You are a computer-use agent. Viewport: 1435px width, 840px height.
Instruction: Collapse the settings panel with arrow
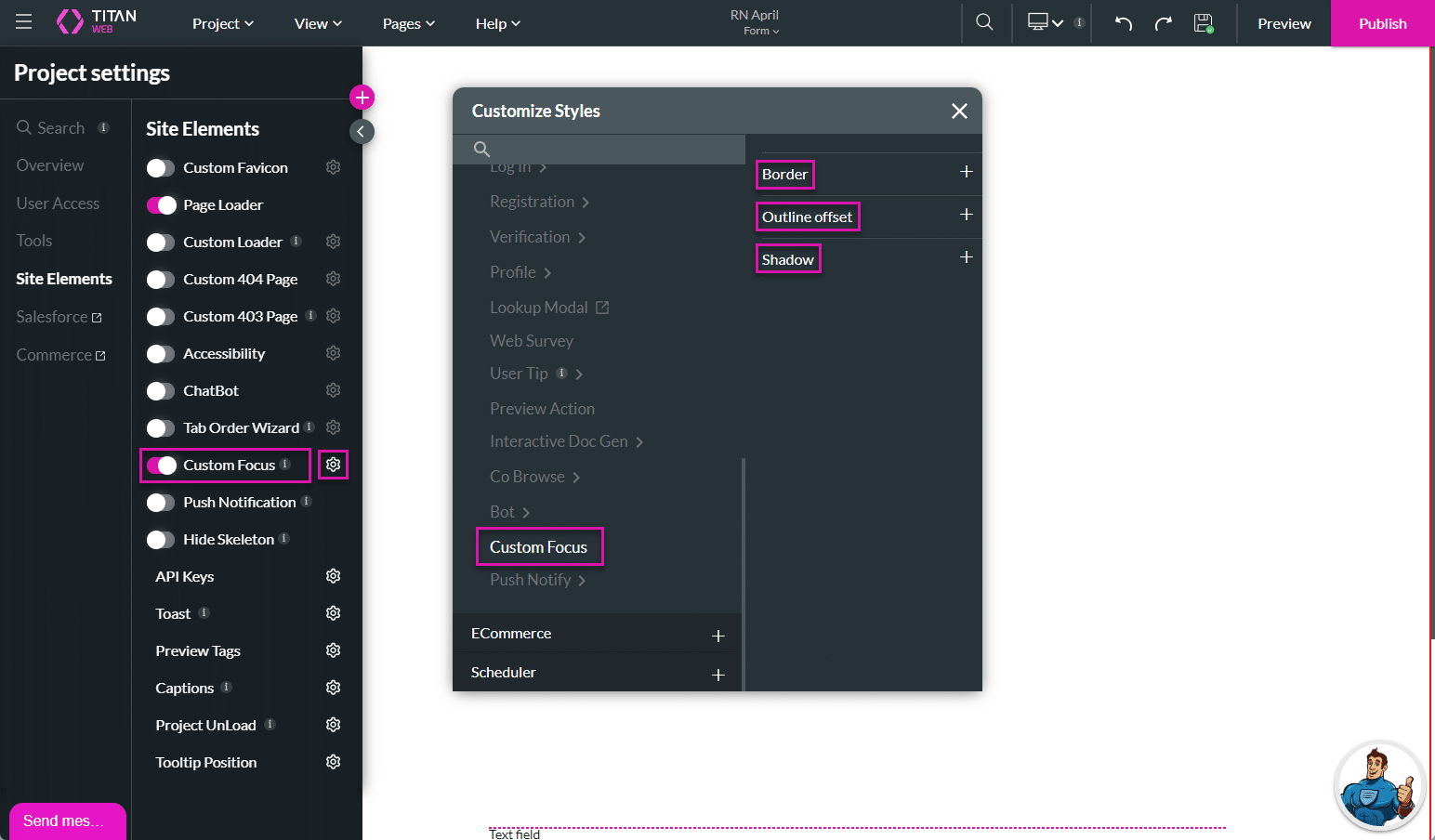362,132
